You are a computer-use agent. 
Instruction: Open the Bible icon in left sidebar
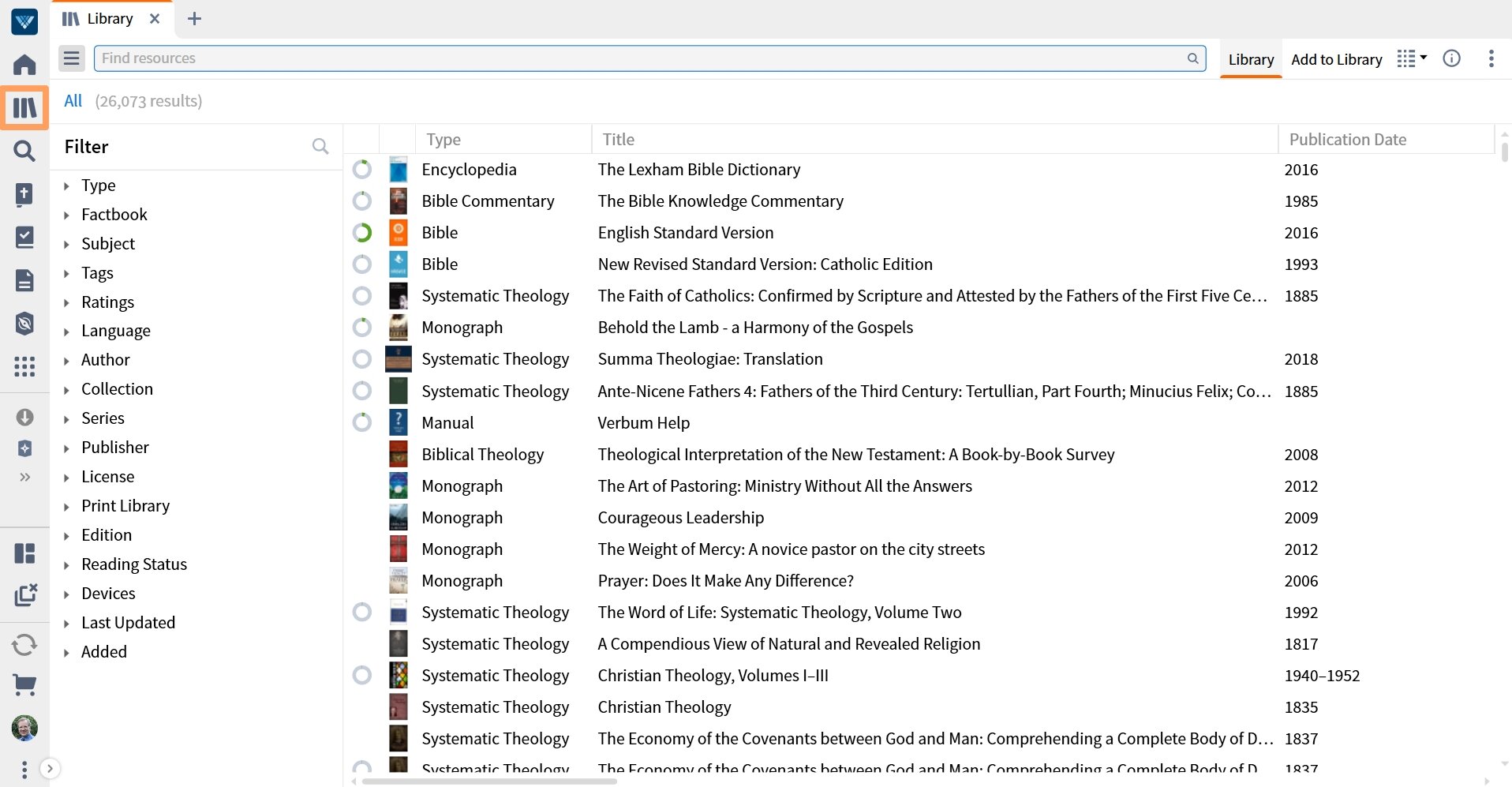[x=24, y=194]
